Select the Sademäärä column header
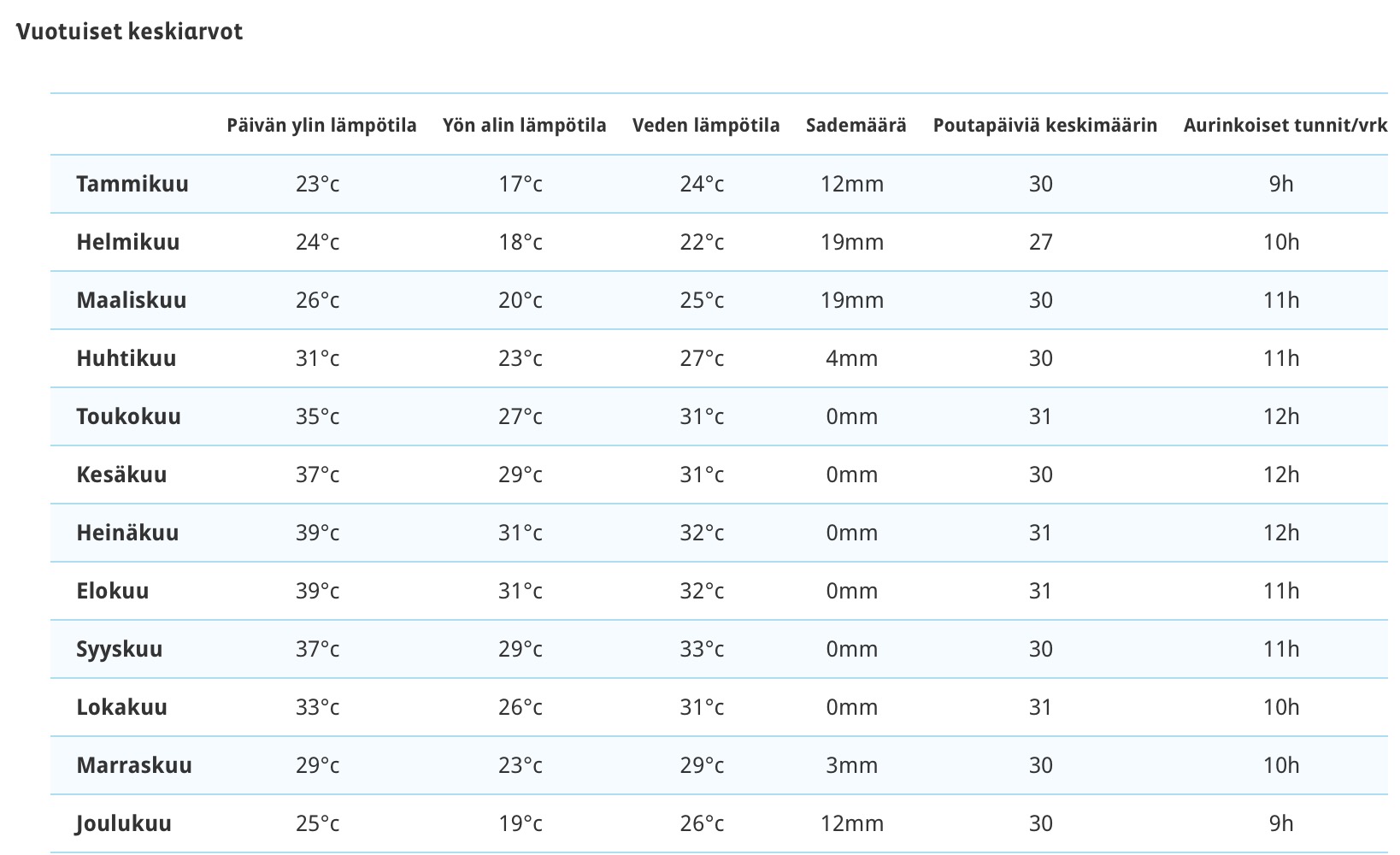The width and height of the screenshot is (1400, 855). 856,126
